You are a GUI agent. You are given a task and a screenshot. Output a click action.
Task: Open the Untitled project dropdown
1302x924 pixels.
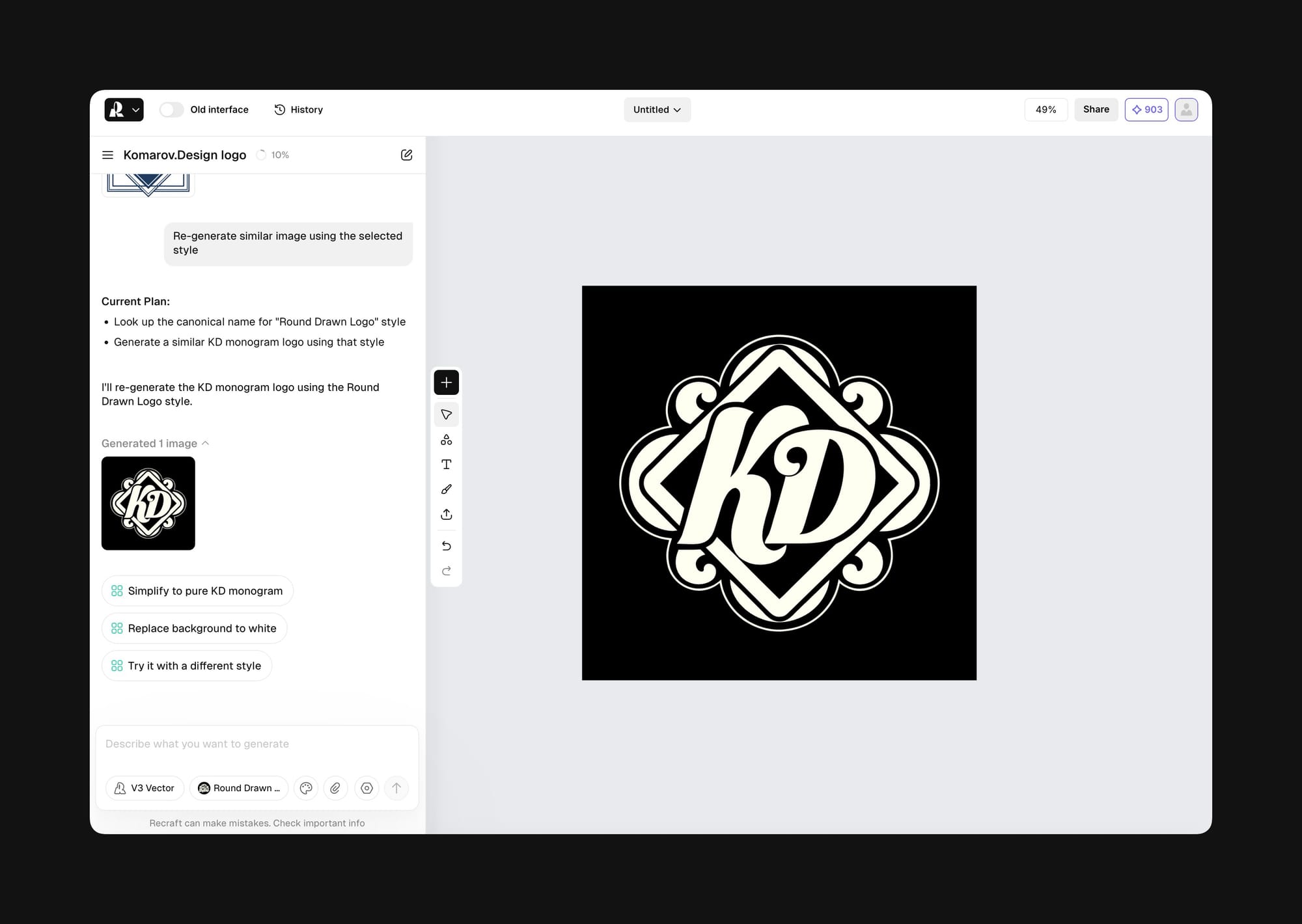click(657, 109)
